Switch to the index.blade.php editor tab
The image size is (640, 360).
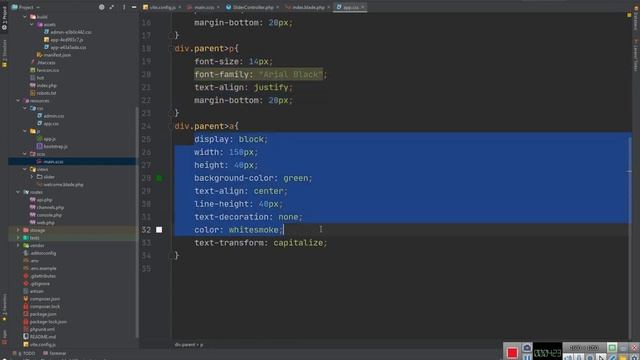click(308, 7)
